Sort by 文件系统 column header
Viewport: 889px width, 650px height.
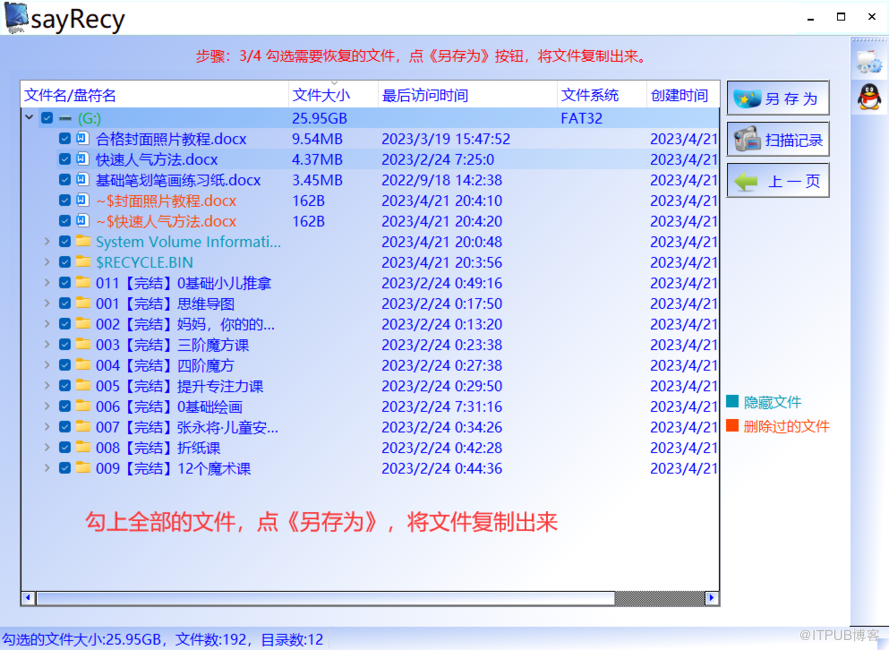click(x=602, y=95)
